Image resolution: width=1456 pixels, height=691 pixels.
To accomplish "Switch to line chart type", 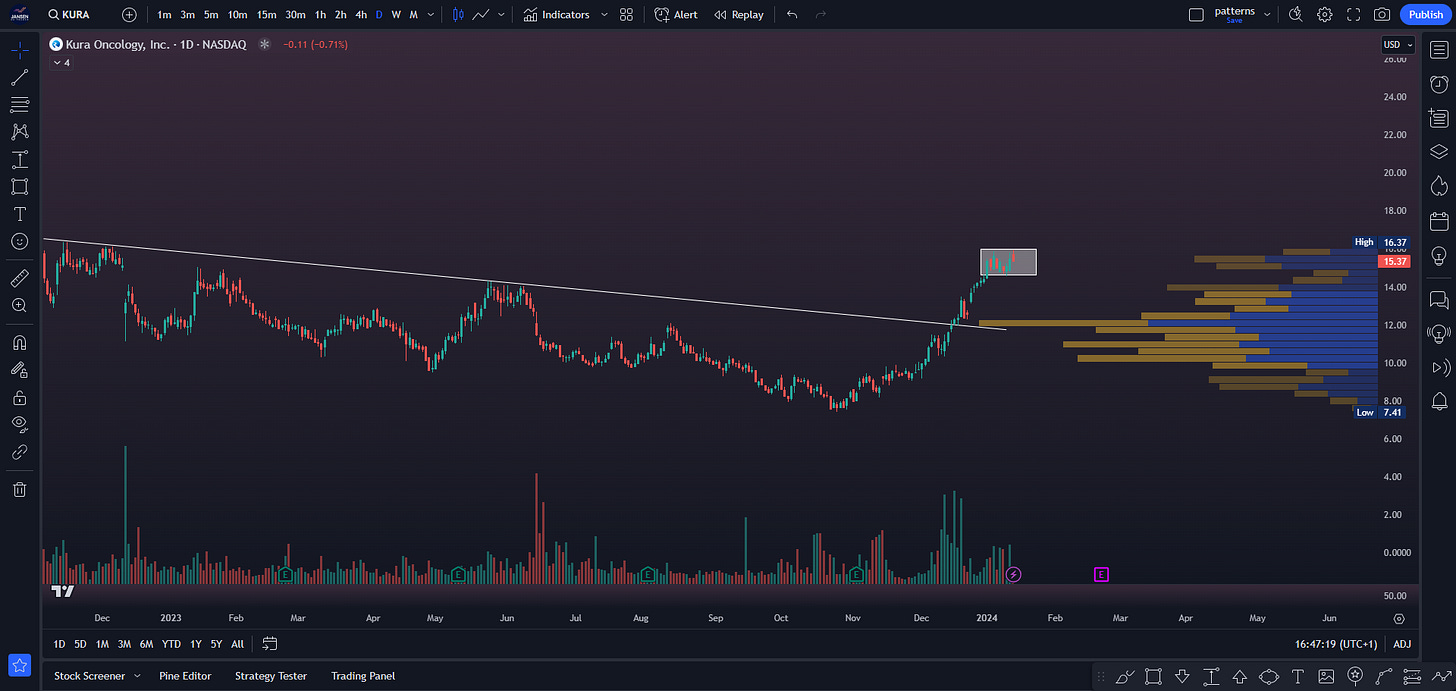I will (x=481, y=15).
